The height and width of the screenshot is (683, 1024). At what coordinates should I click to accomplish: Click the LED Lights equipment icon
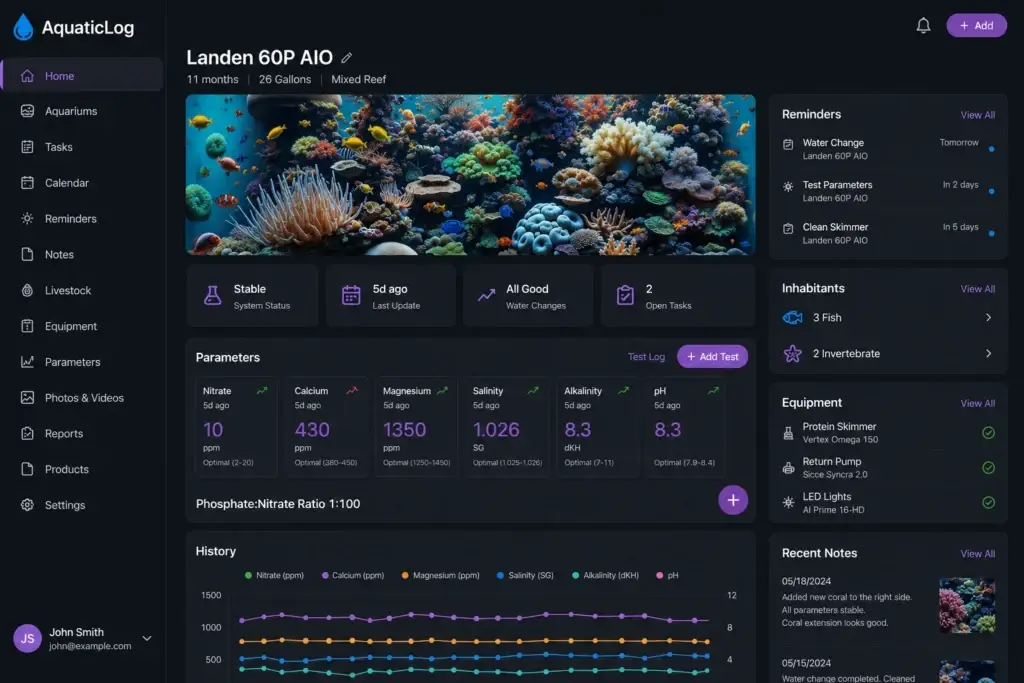pos(788,503)
